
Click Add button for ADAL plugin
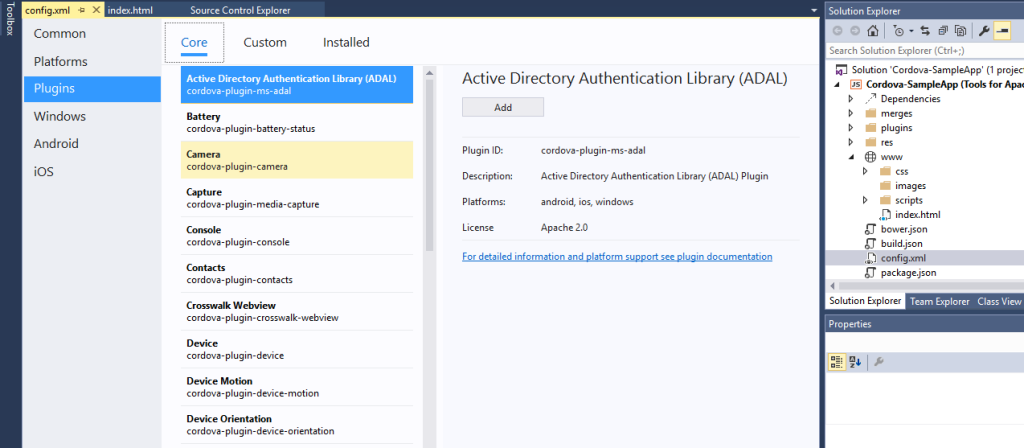click(x=502, y=107)
